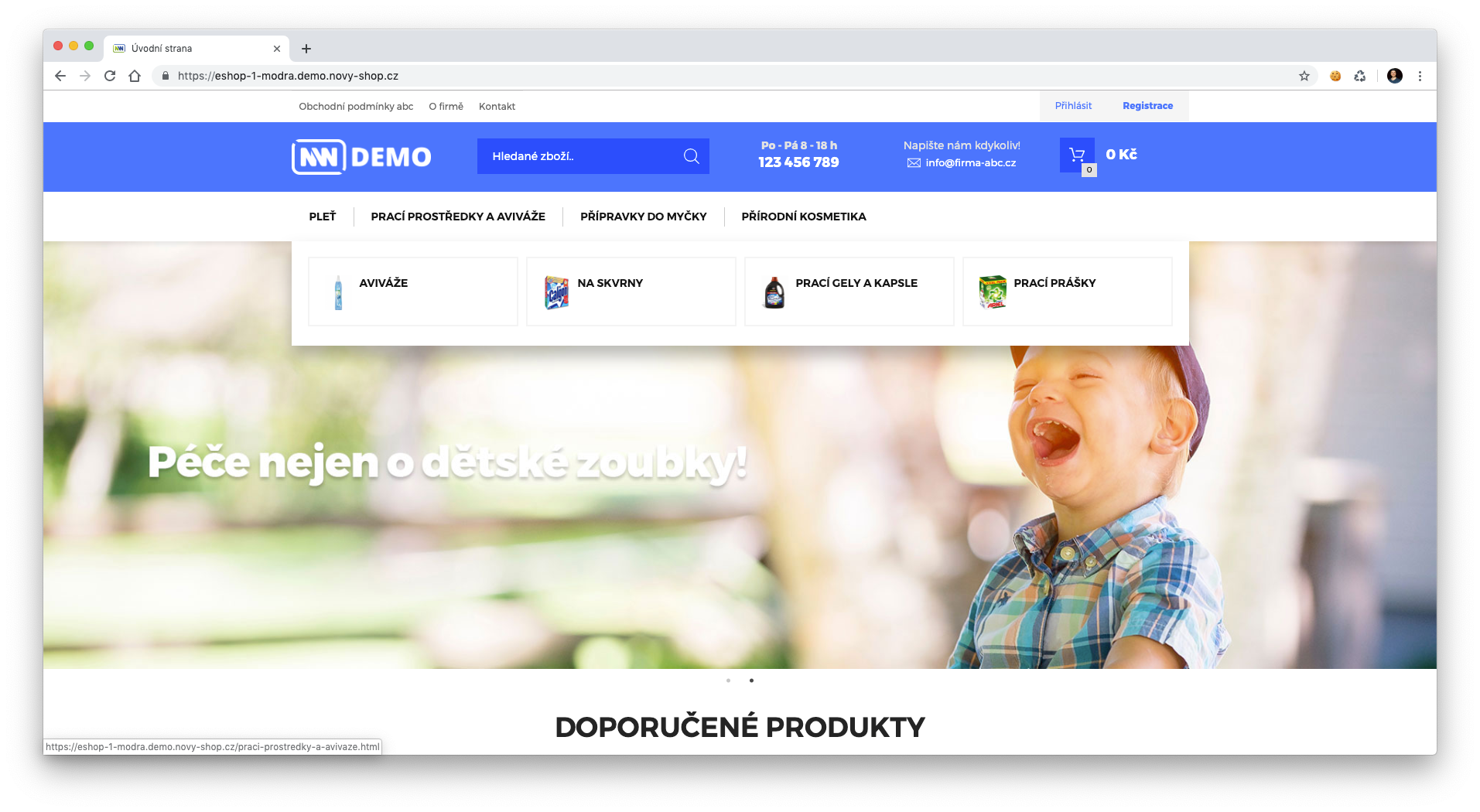
Task: Click the Registrace link
Action: pyautogui.click(x=1147, y=106)
